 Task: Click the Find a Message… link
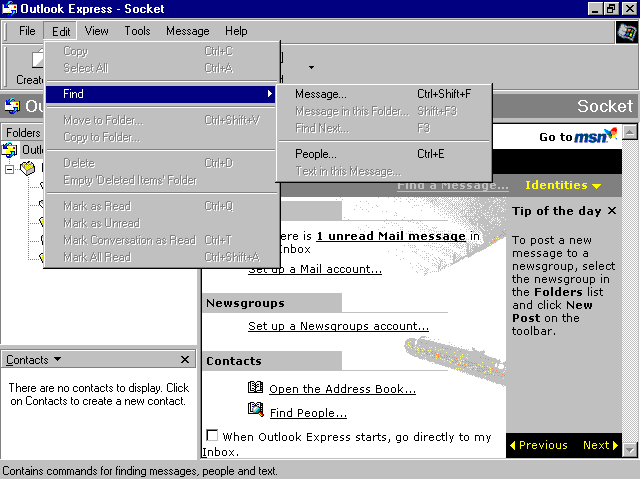[x=453, y=186]
